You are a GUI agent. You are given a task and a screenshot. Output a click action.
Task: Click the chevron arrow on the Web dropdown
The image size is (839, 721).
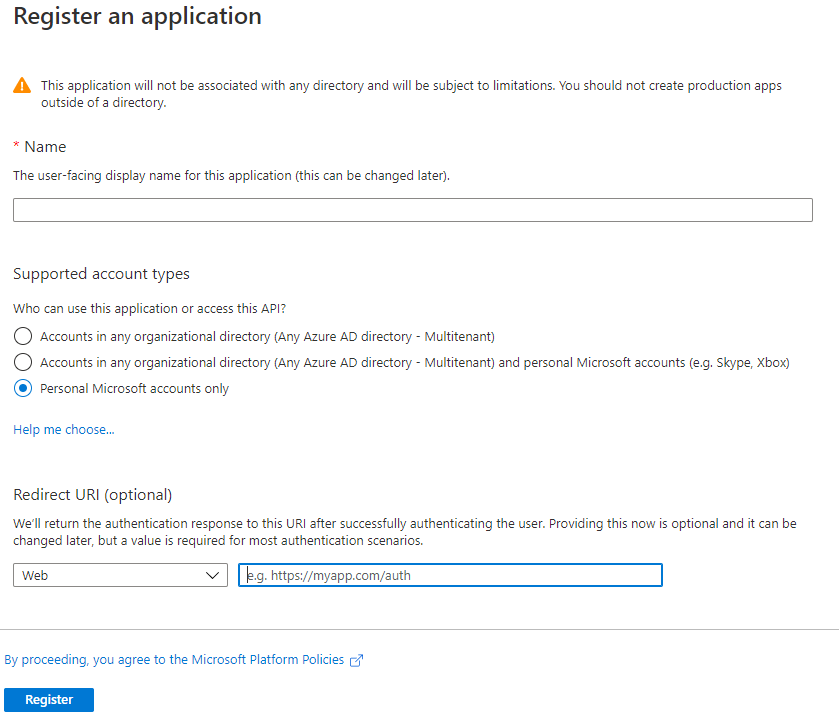(x=212, y=576)
